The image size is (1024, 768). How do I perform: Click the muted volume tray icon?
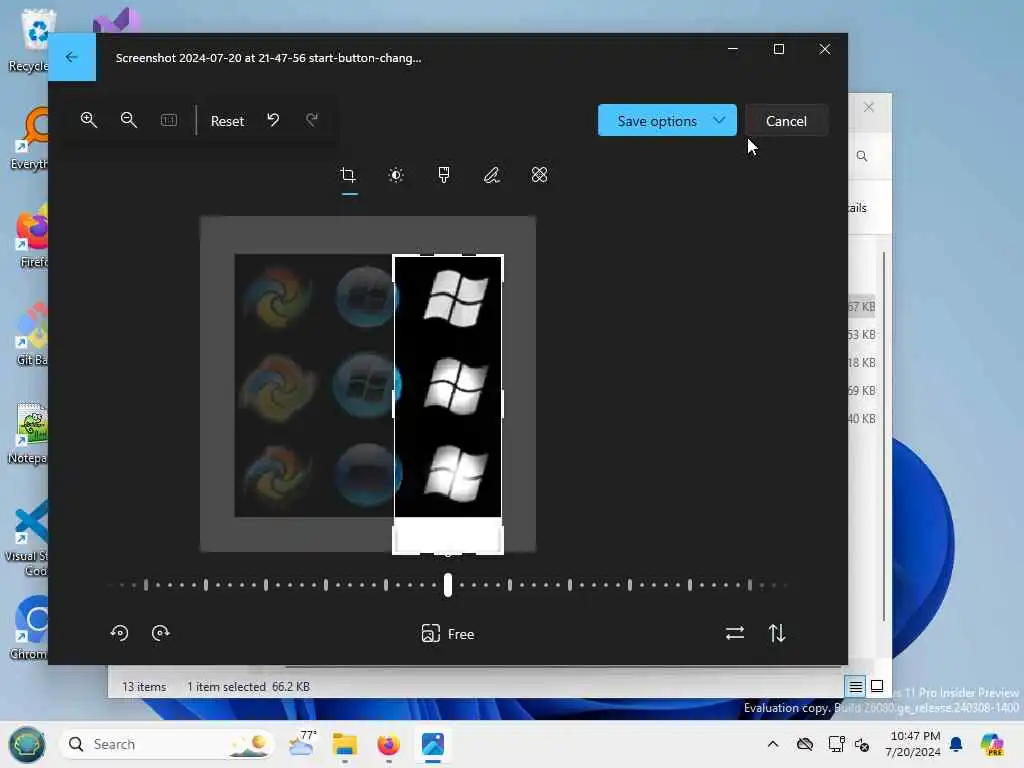coord(862,744)
